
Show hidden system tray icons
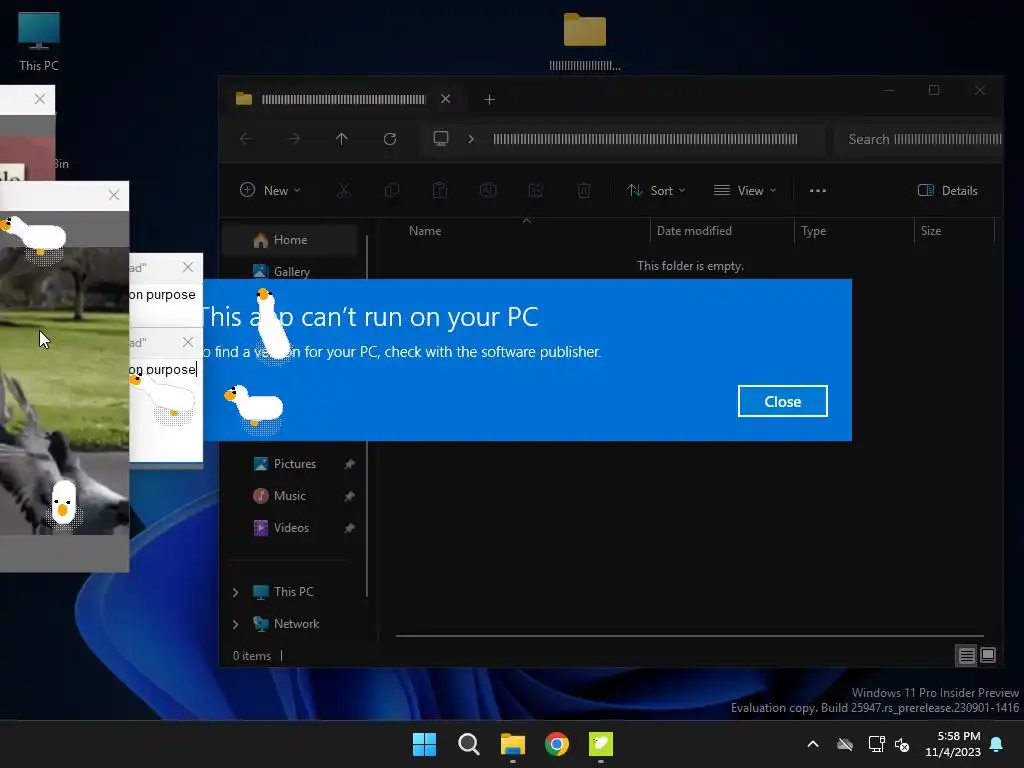pyautogui.click(x=813, y=744)
